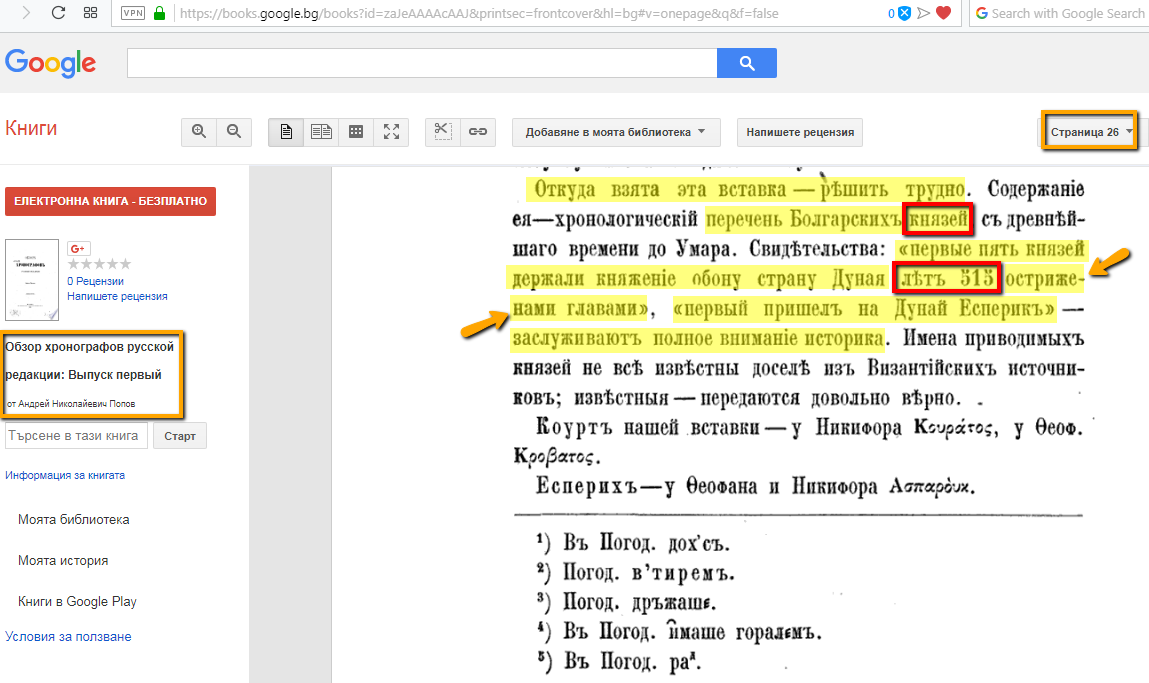This screenshot has height=683, width=1149.
Task: Click the zoom in magnifier icon
Action: (199, 132)
